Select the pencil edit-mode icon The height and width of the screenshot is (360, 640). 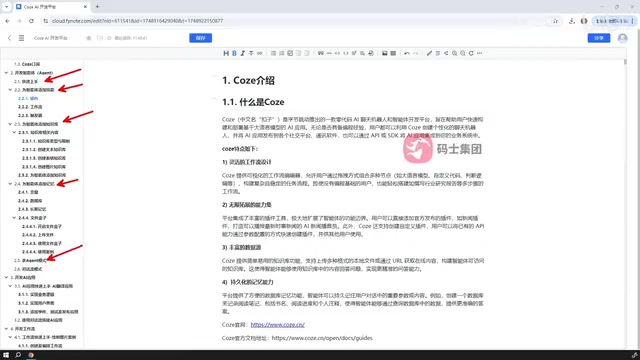(x=429, y=53)
